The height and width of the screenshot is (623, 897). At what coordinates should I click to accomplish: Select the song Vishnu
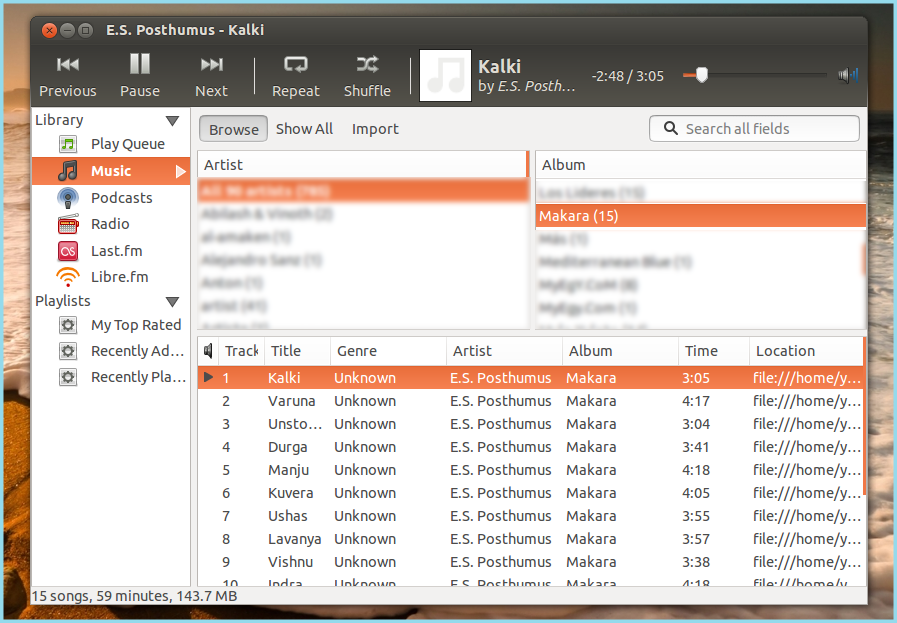[290, 562]
